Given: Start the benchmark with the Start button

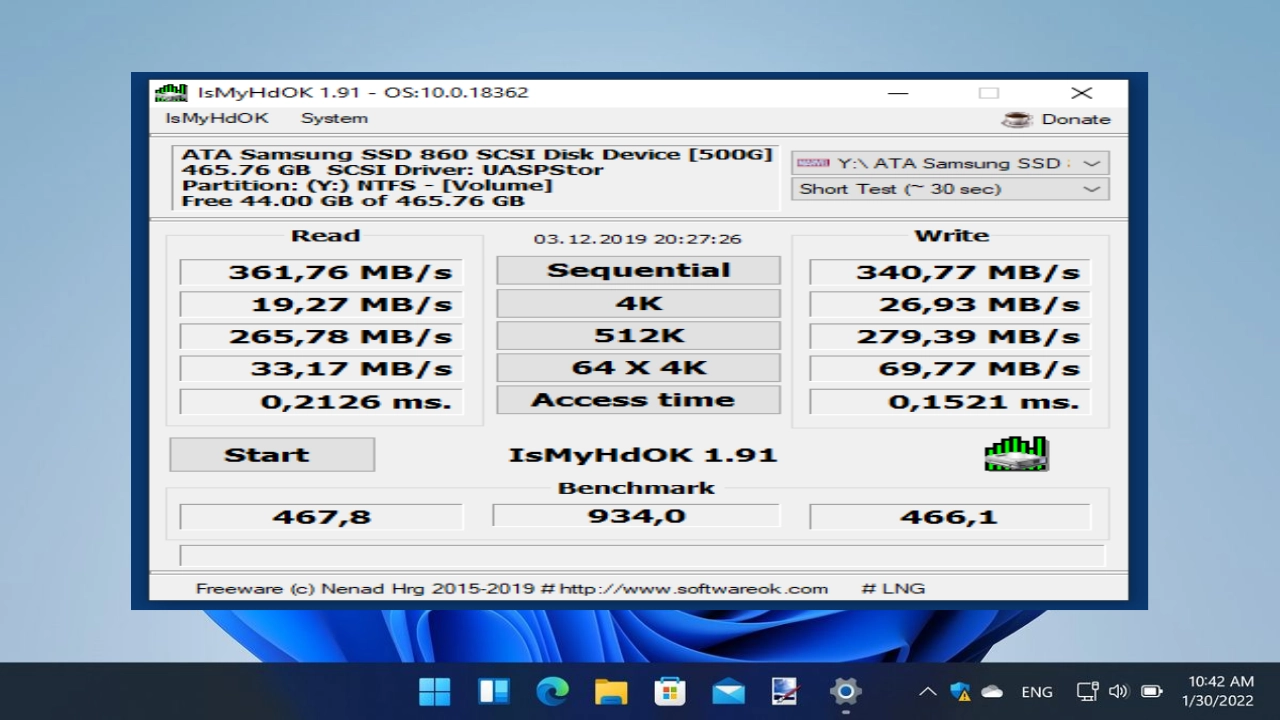Looking at the screenshot, I should tap(272, 454).
